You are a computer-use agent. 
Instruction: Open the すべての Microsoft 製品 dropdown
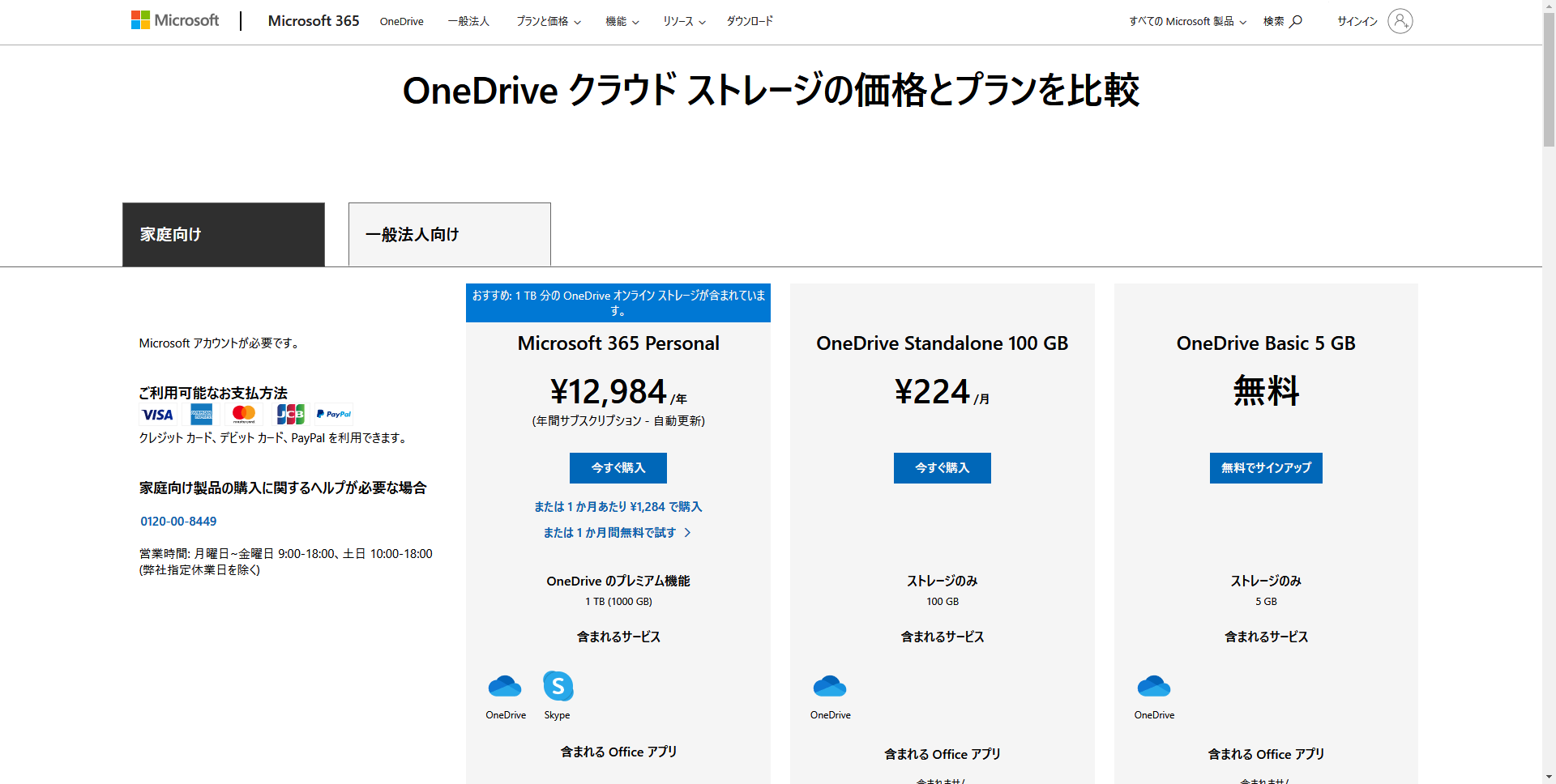[1187, 22]
